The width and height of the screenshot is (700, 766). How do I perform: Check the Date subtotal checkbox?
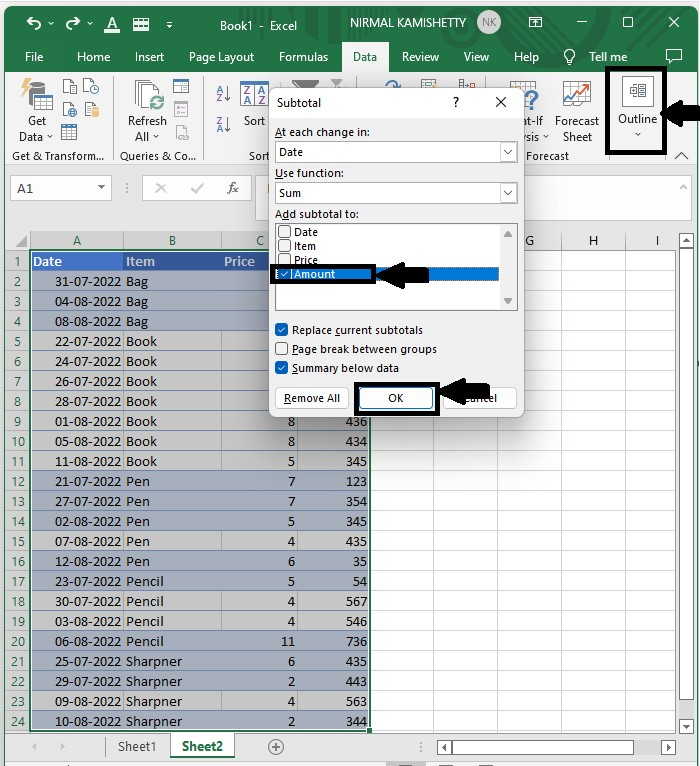point(284,231)
